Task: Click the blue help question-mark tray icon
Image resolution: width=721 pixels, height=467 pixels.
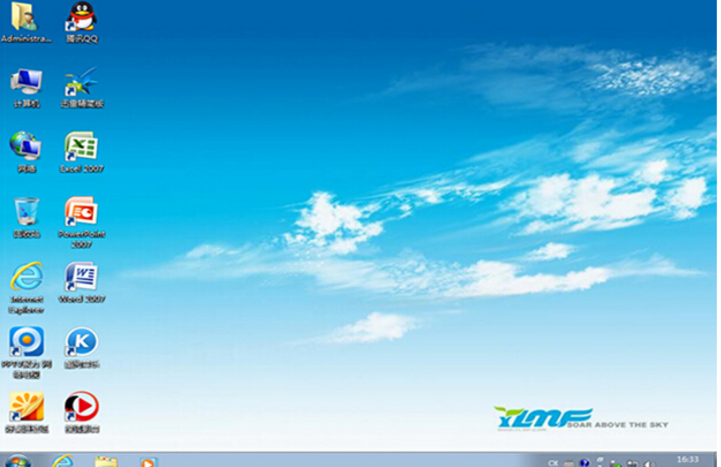Action: [x=584, y=463]
